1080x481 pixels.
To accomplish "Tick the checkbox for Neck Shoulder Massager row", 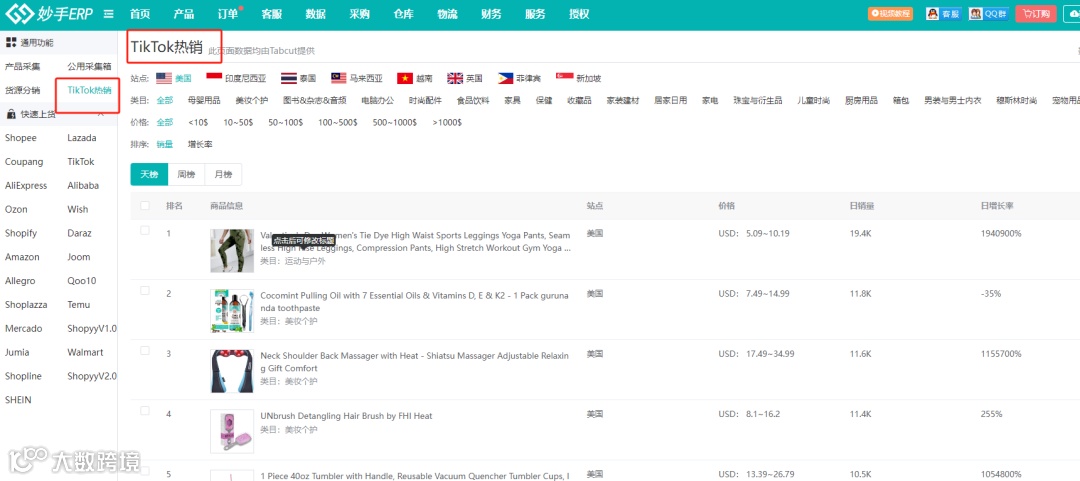I will 145,351.
